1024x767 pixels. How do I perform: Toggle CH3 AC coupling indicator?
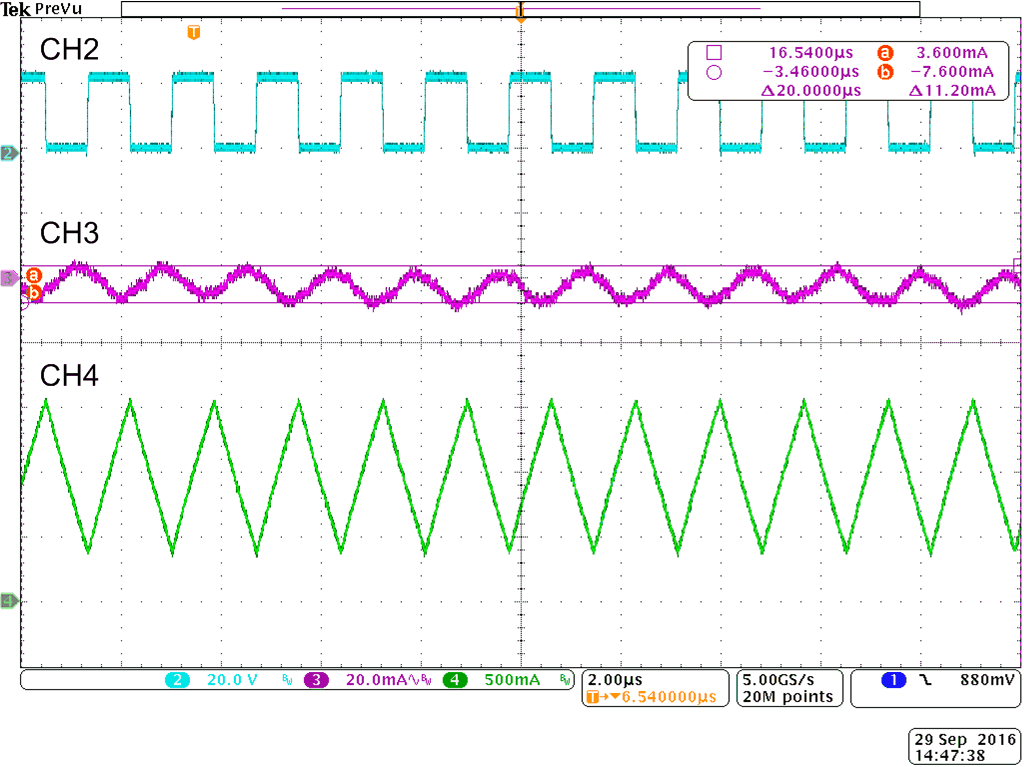(x=413, y=680)
